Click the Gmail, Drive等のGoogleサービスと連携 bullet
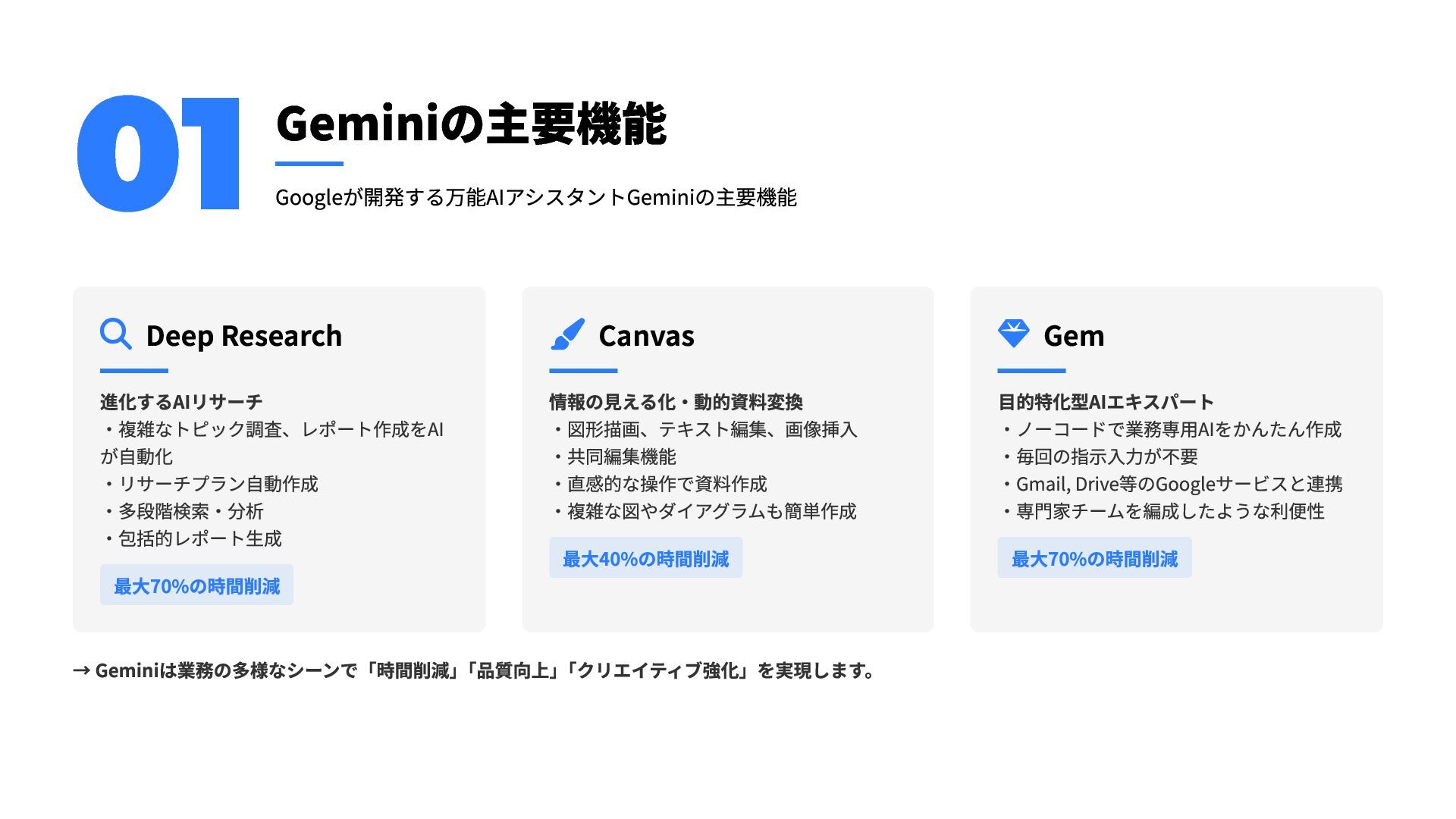Image resolution: width=1456 pixels, height=819 pixels. click(1172, 484)
